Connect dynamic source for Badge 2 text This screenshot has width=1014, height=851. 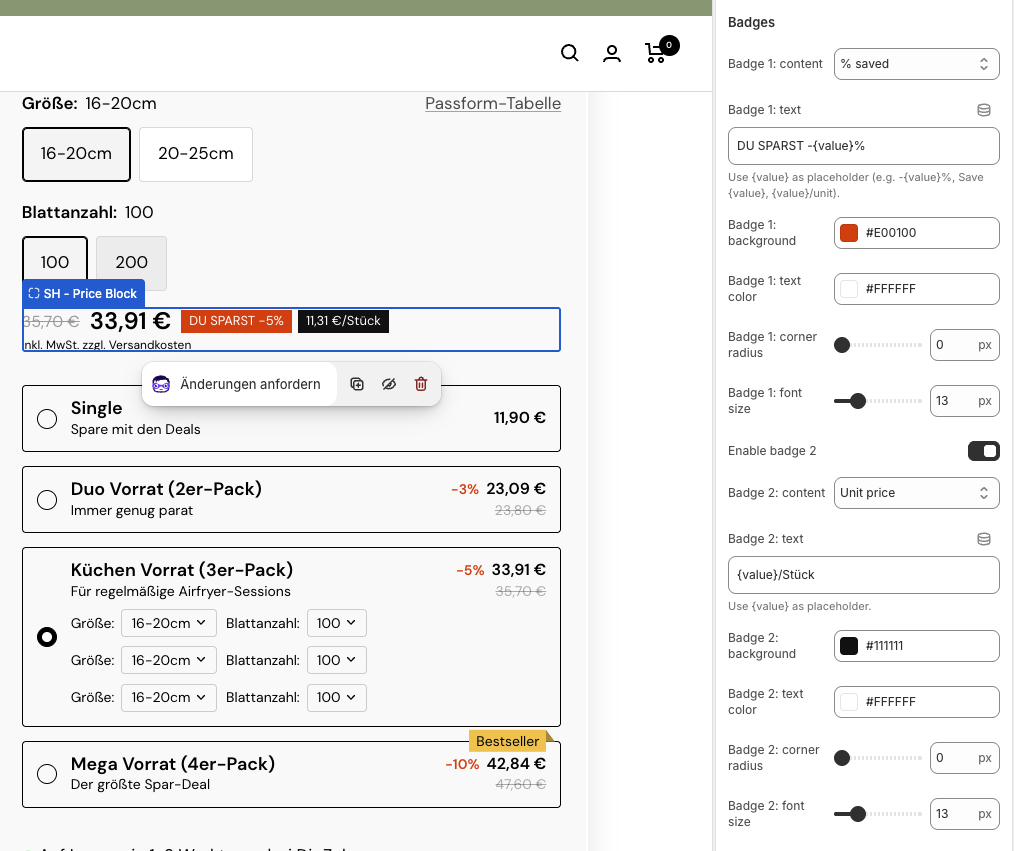984,539
